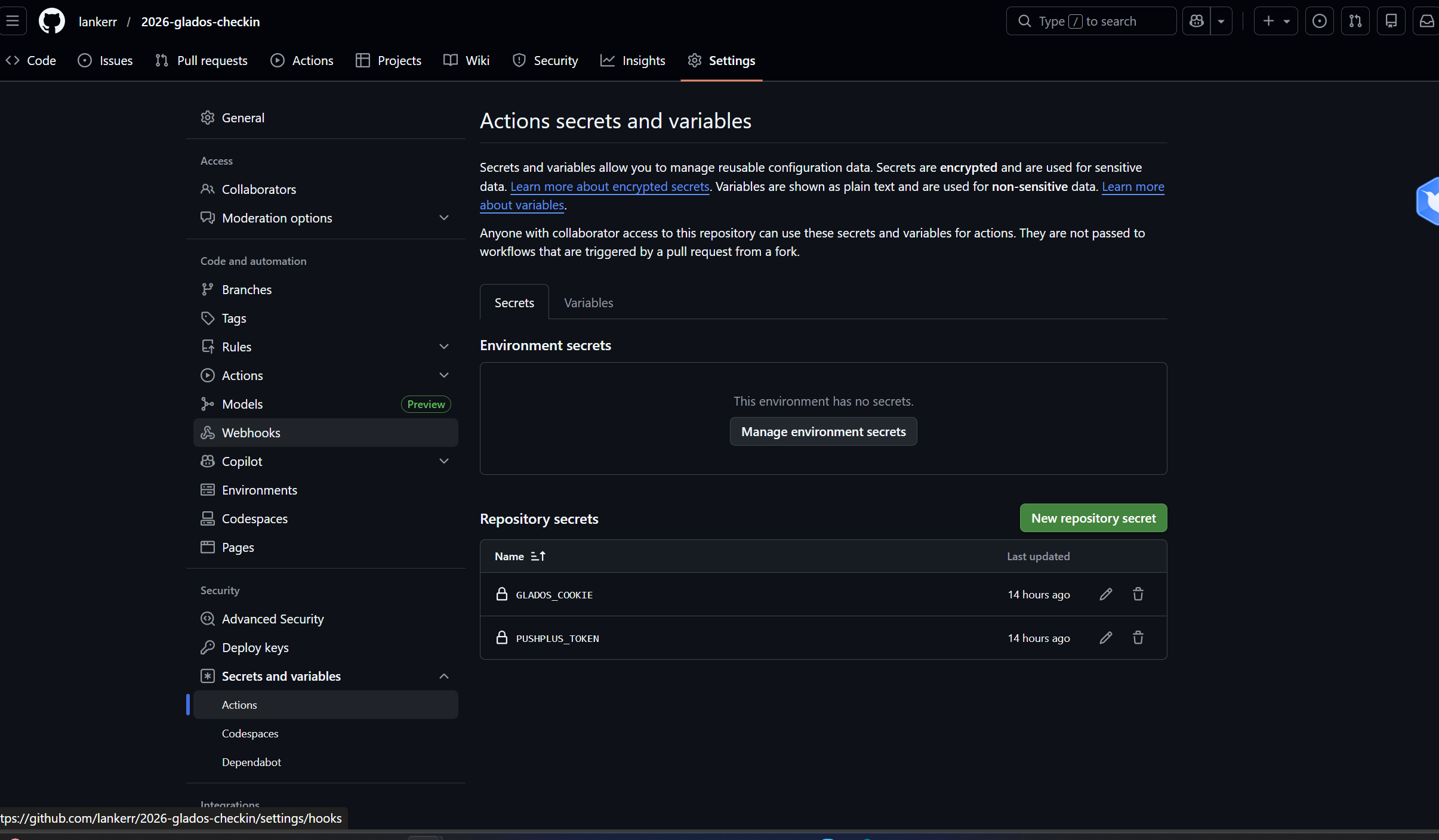Viewport: 1439px width, 840px height.
Task: Open Dependabot secrets settings
Action: (326, 762)
